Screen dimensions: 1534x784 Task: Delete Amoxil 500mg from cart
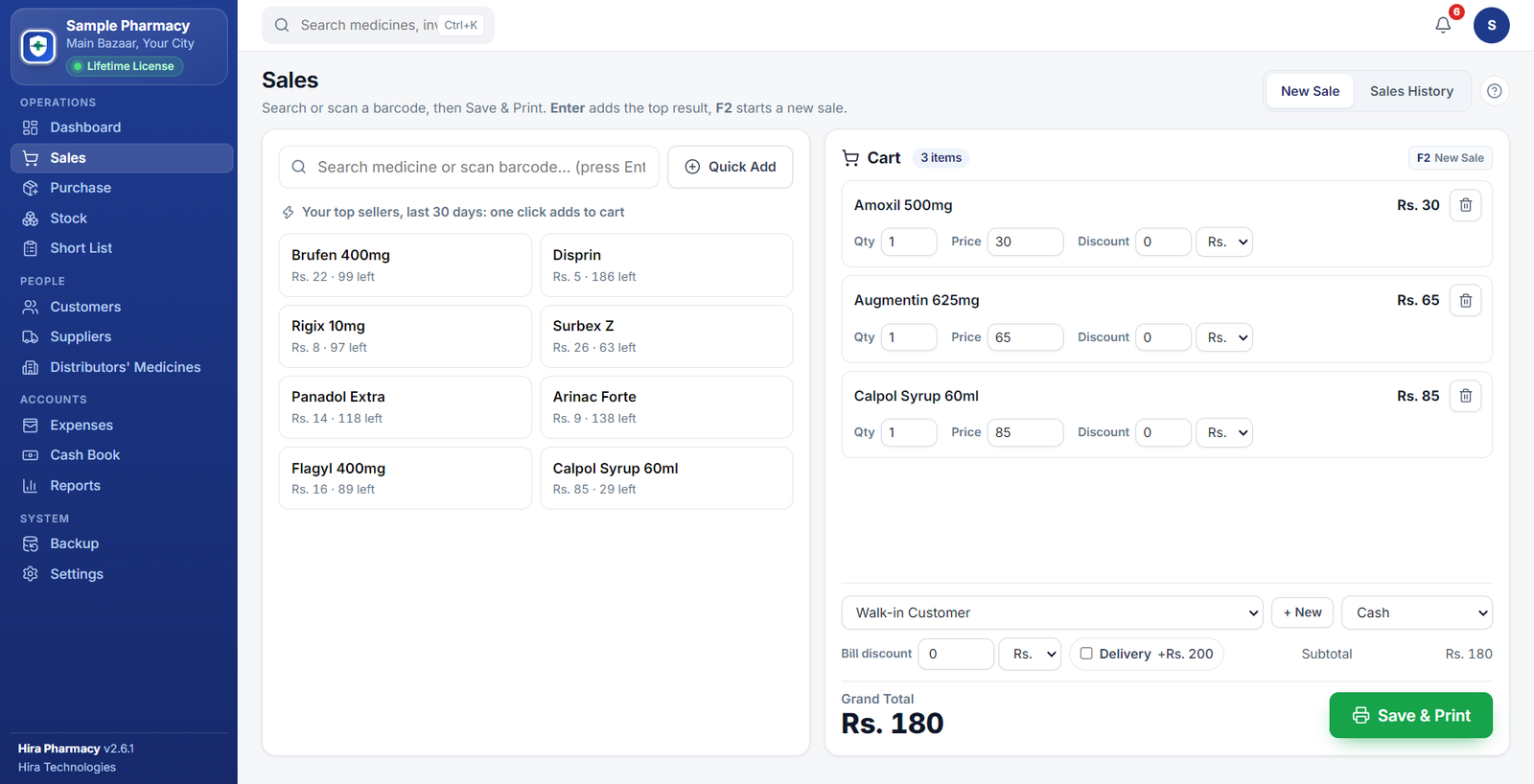1465,205
